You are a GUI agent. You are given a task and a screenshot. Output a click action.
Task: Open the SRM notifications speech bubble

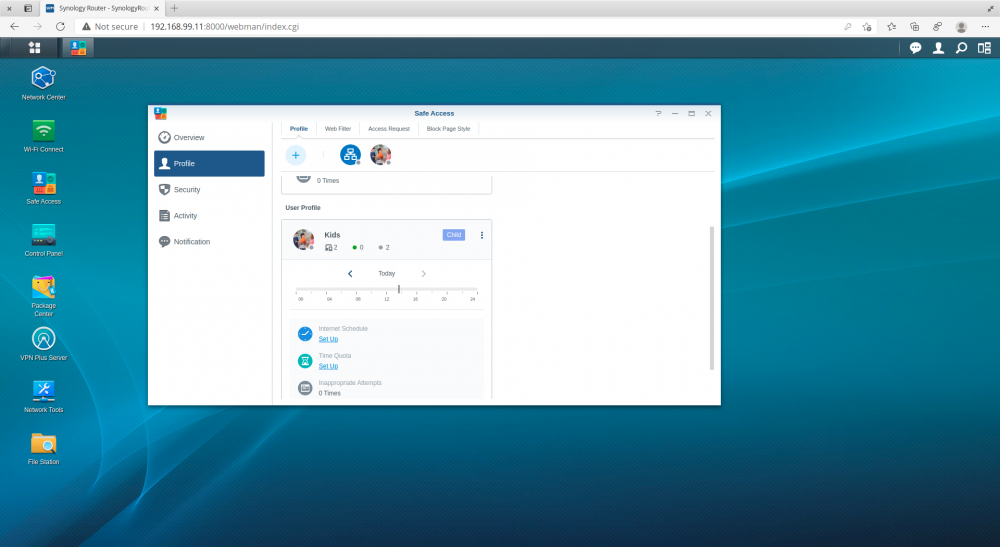coord(915,48)
